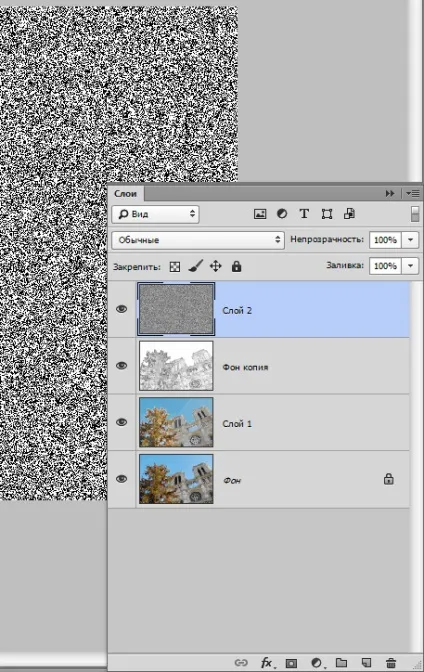Click the Заливка 100% value field
The width and height of the screenshot is (424, 672).
coord(385,266)
